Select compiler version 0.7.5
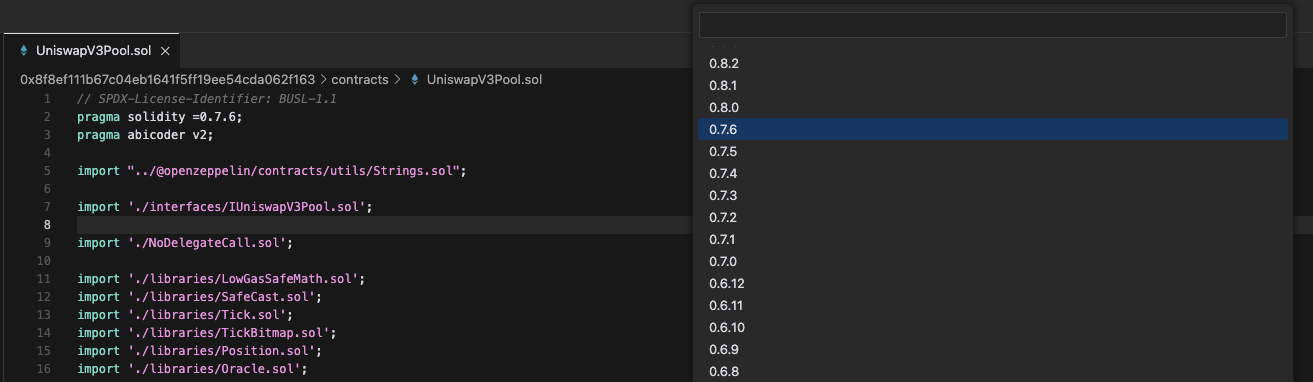Screen dimensions: 1313x382 click(992, 151)
